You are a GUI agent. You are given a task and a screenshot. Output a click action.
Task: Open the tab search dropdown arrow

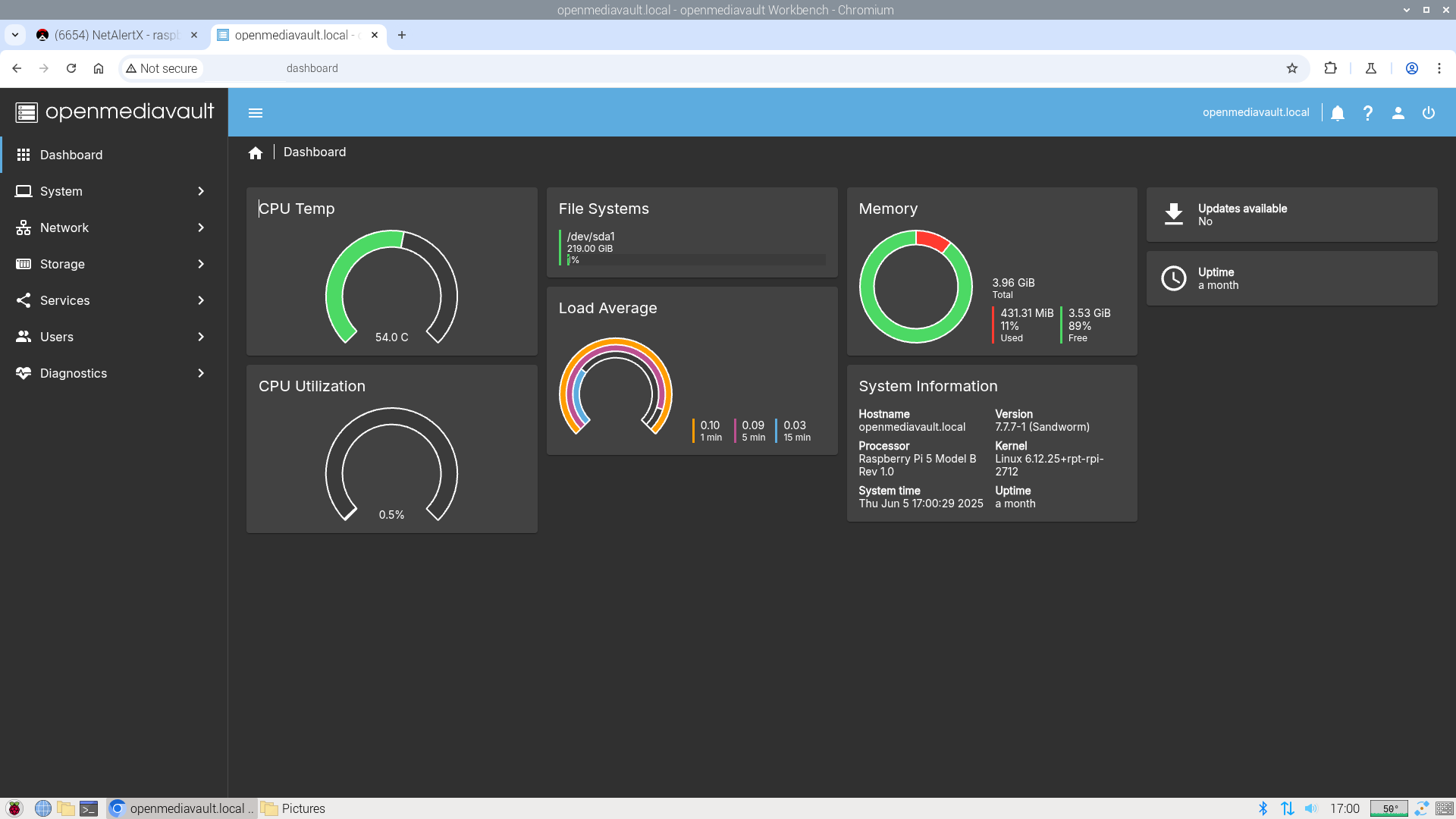click(15, 35)
